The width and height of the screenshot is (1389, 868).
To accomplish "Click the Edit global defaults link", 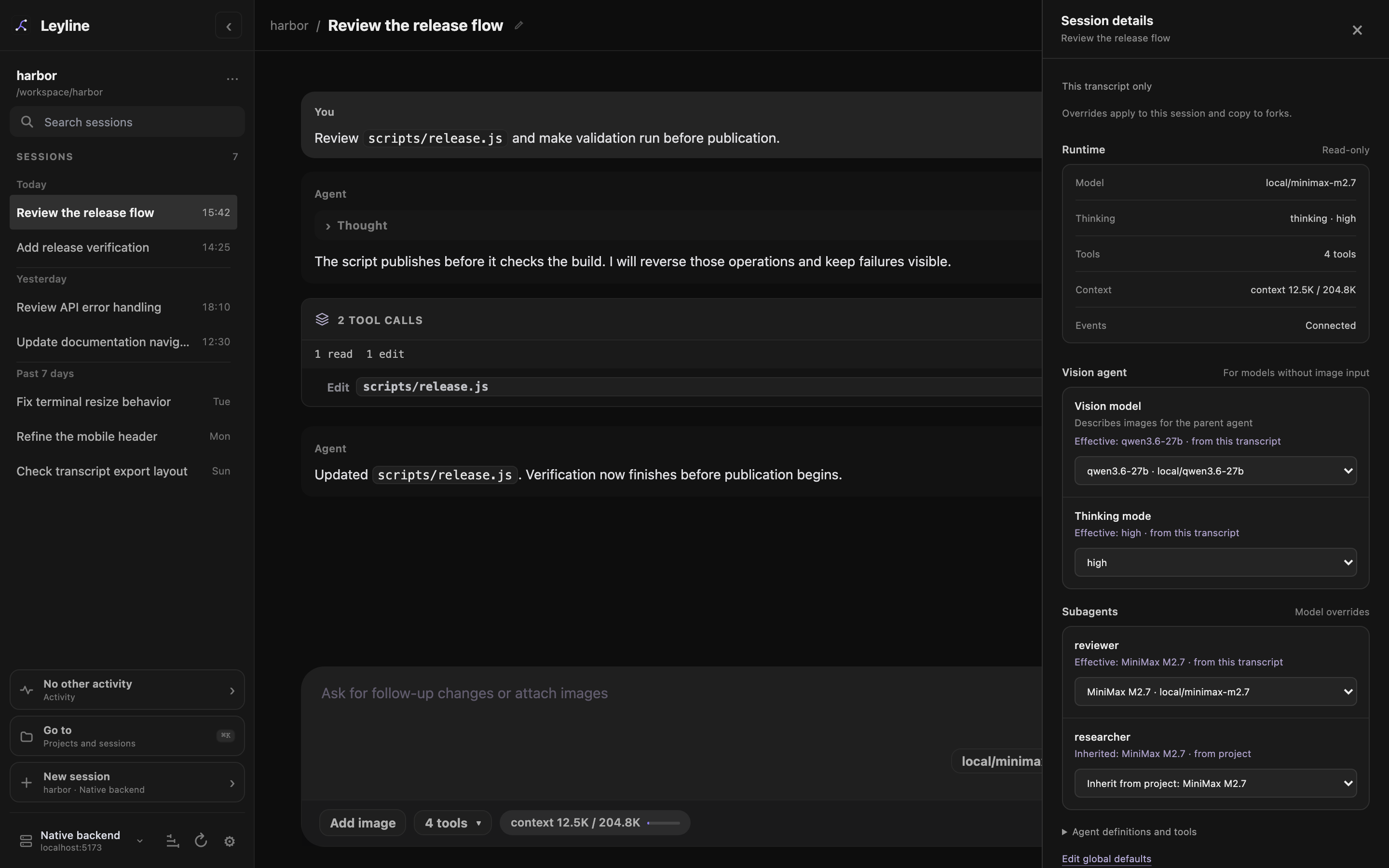I will pyautogui.click(x=1106, y=859).
